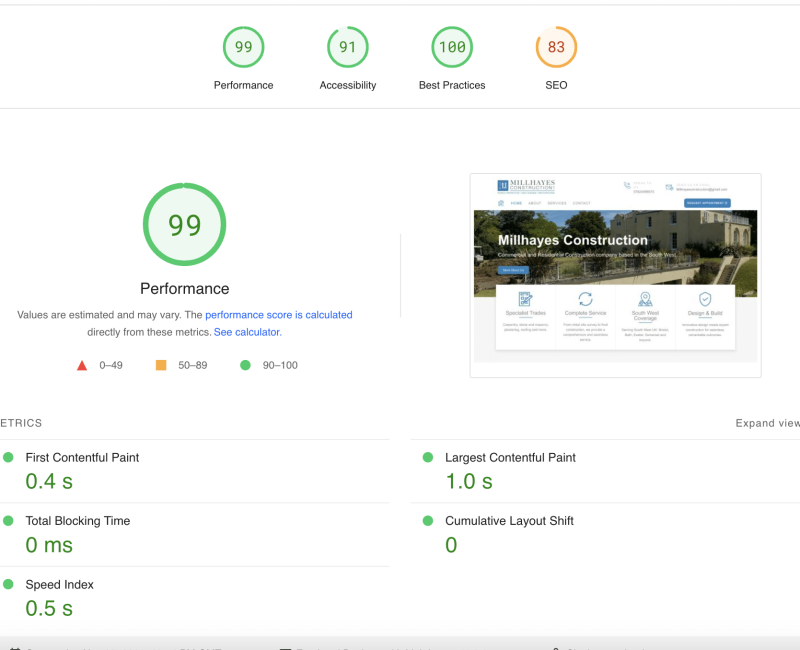The width and height of the screenshot is (800, 650).
Task: Open the Performance category gauge showing 99
Action: [x=243, y=48]
